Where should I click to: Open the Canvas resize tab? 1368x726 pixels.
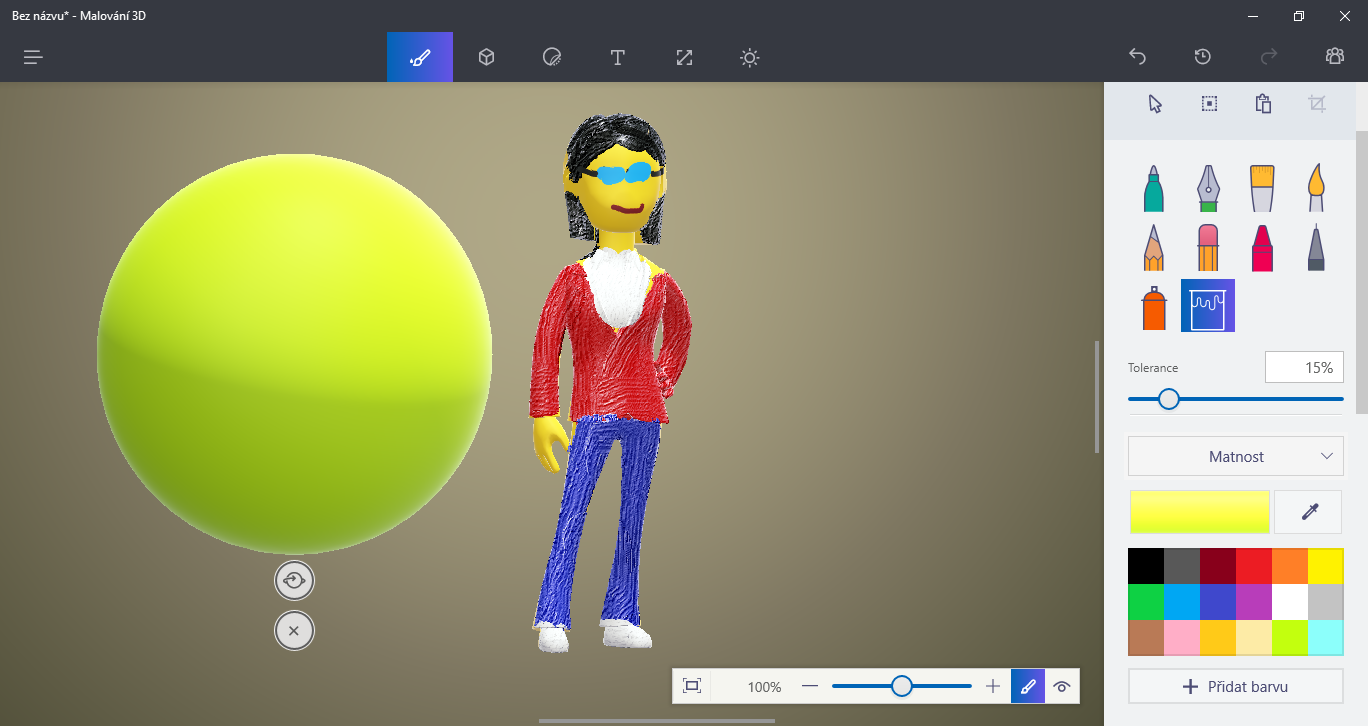(x=684, y=57)
